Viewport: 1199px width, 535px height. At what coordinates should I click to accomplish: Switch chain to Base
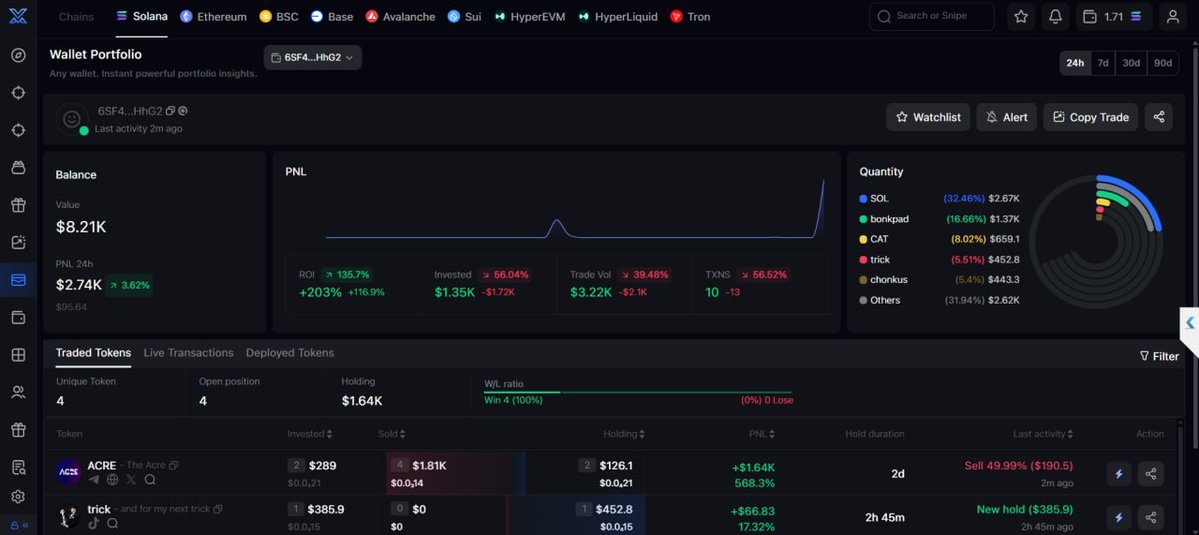[x=332, y=16]
